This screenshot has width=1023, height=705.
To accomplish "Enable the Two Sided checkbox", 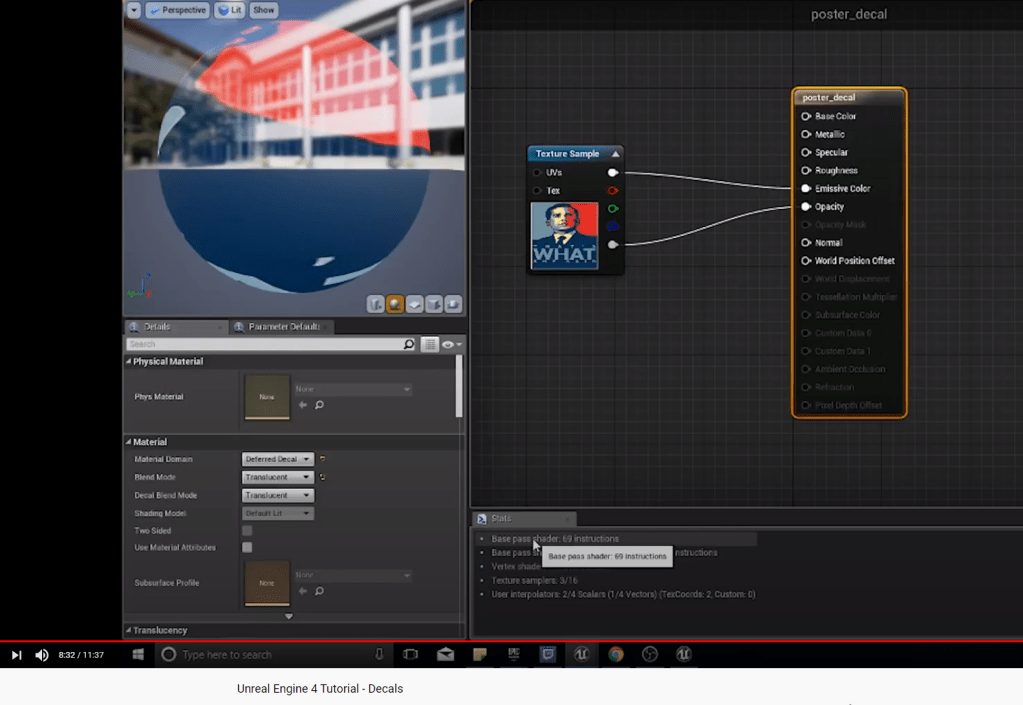I will 247,531.
